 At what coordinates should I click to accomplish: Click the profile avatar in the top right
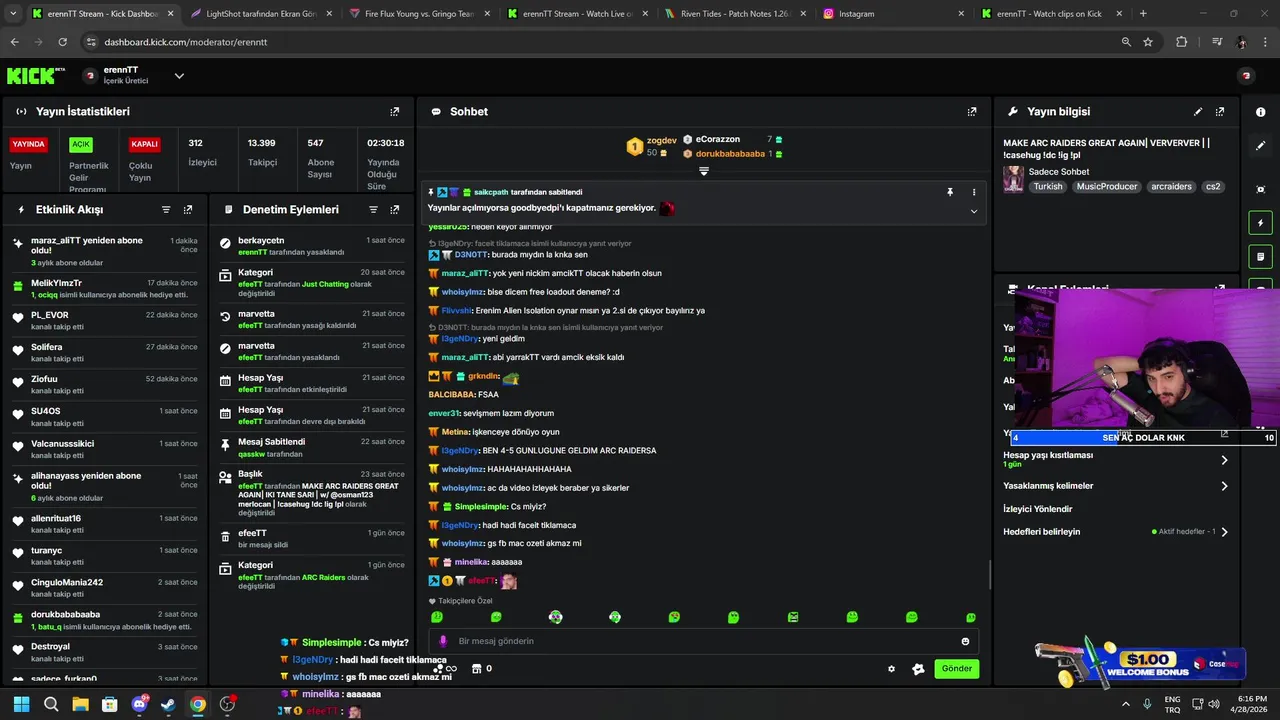(1246, 76)
